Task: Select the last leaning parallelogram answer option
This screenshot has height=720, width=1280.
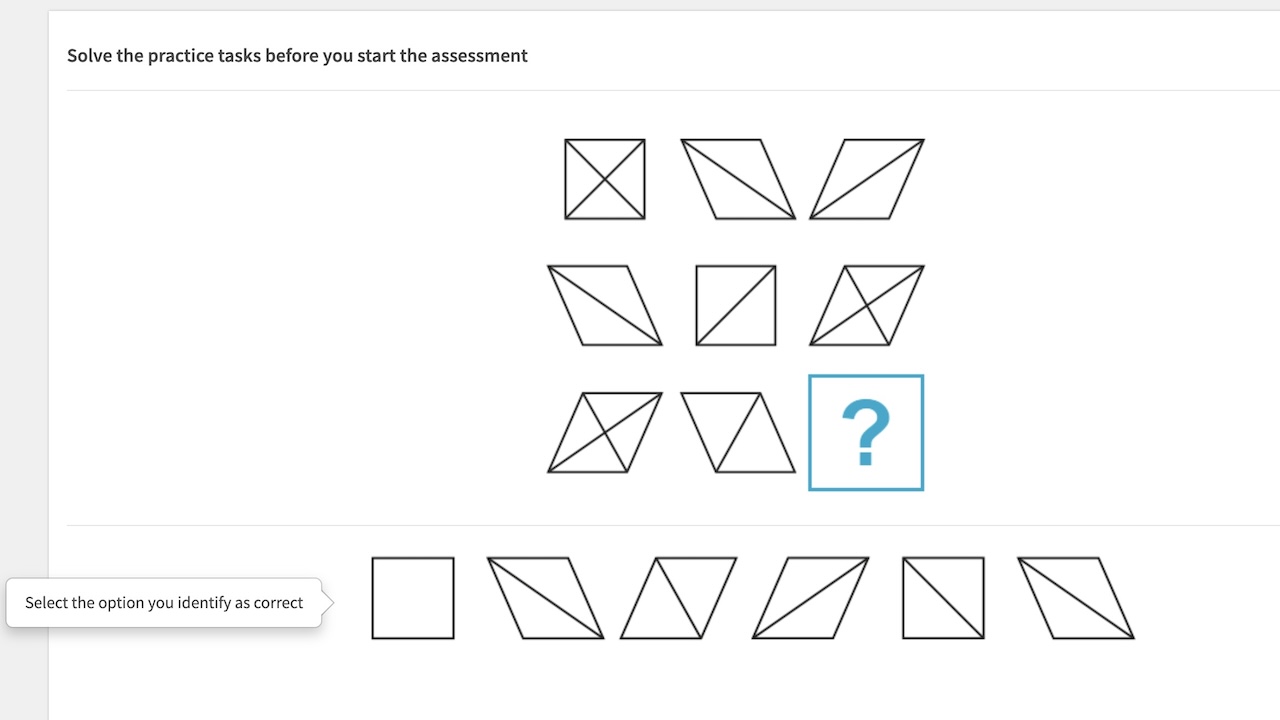Action: click(x=1075, y=598)
